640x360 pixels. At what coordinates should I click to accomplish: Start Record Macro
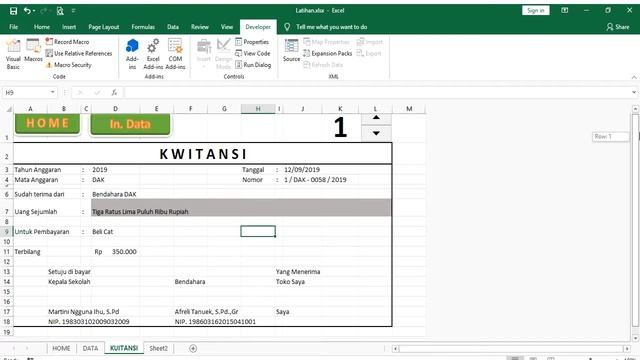point(67,42)
